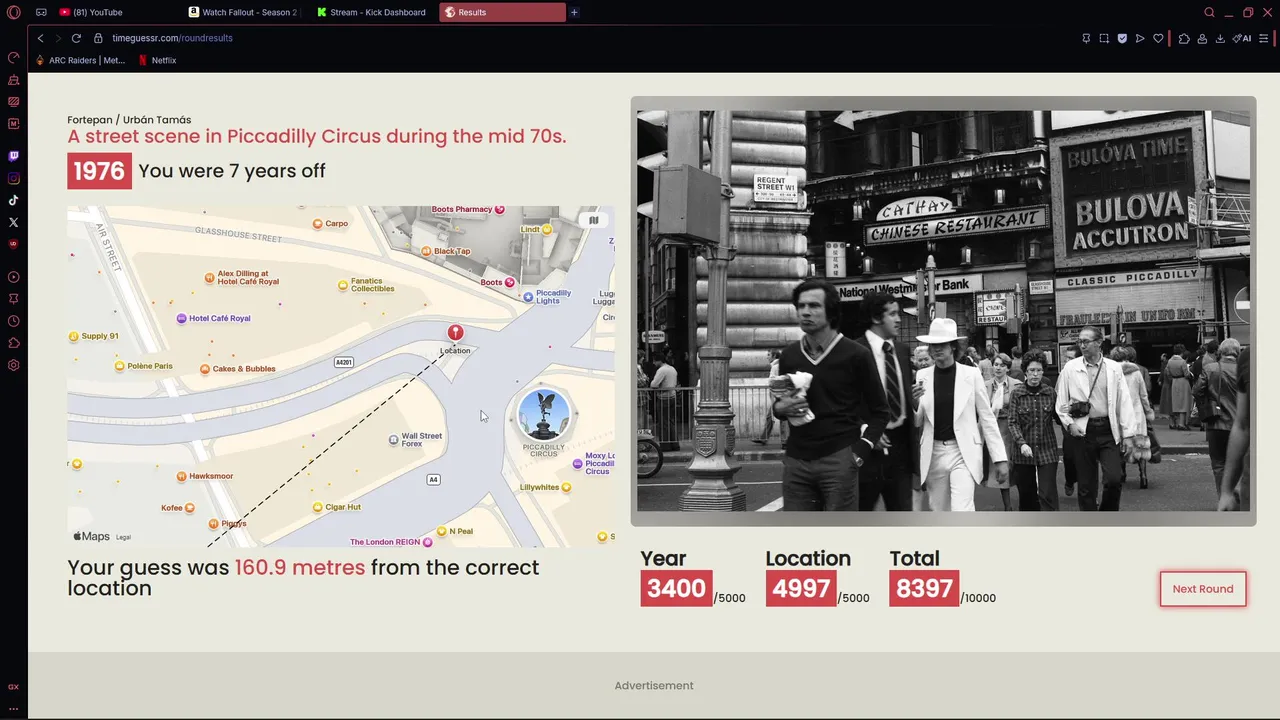The width and height of the screenshot is (1280, 720).
Task: Open the ARC Raiders bookmark
Action: [x=80, y=60]
